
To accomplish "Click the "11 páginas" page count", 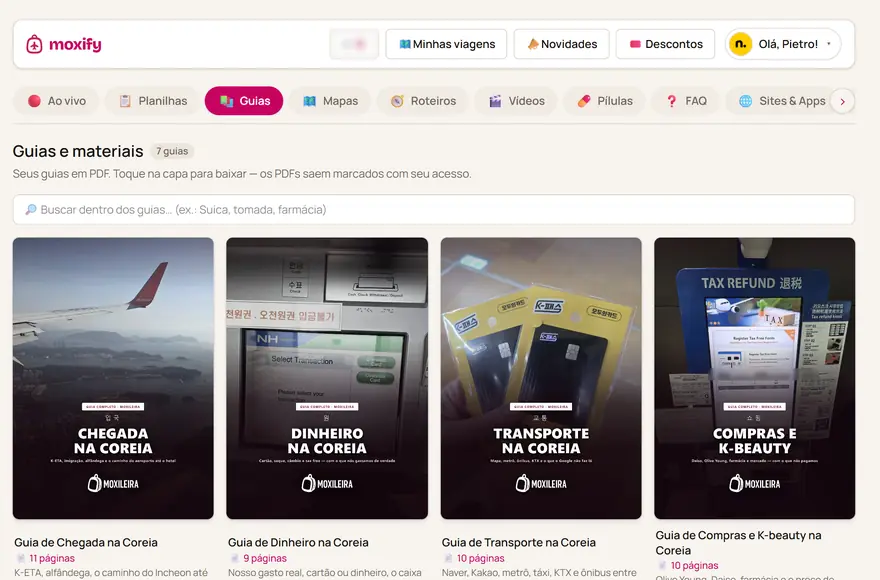I will pos(52,558).
